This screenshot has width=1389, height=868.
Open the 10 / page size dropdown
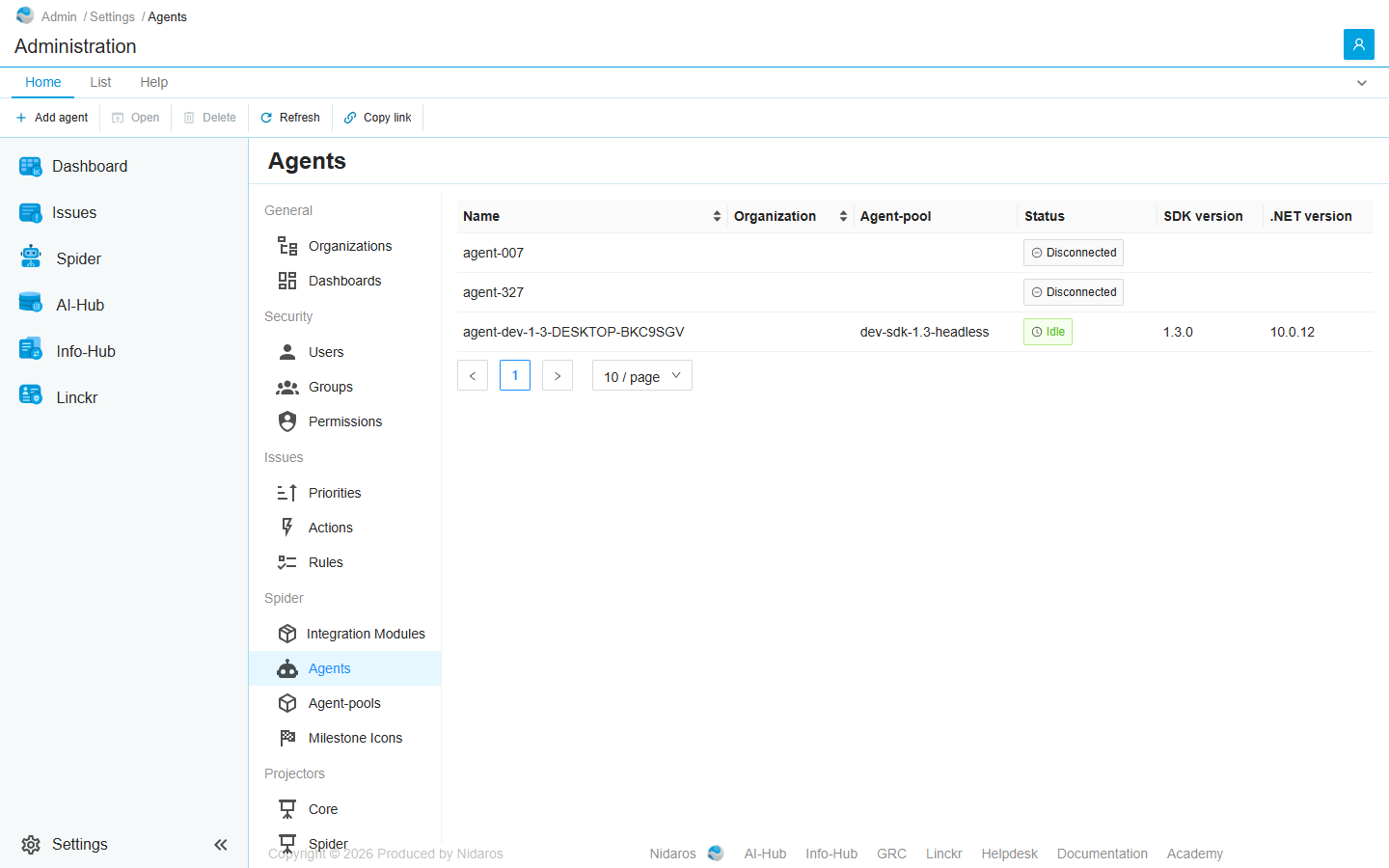[642, 375]
